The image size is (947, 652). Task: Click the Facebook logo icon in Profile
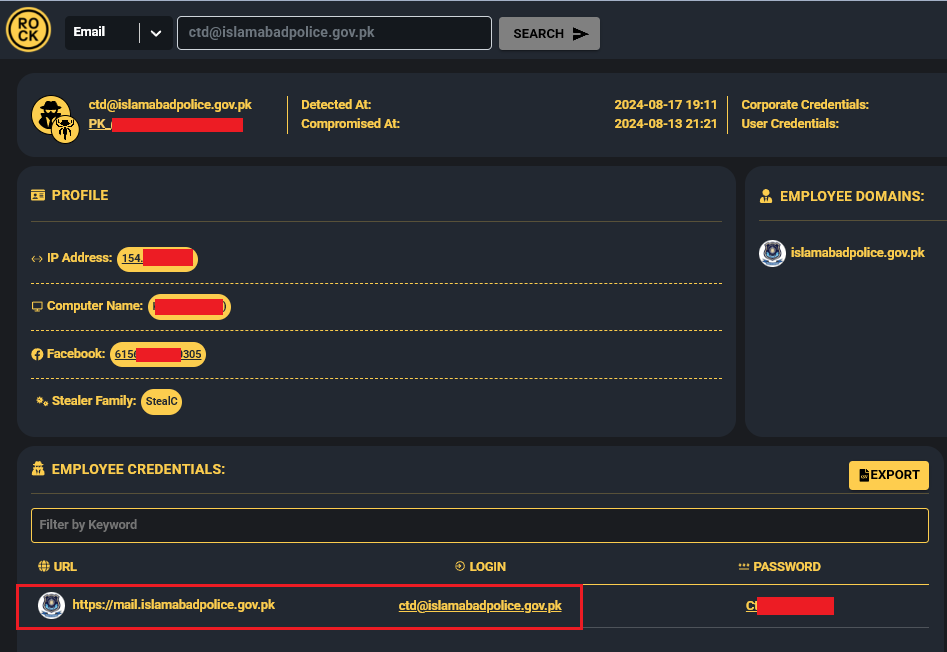[x=37, y=354]
